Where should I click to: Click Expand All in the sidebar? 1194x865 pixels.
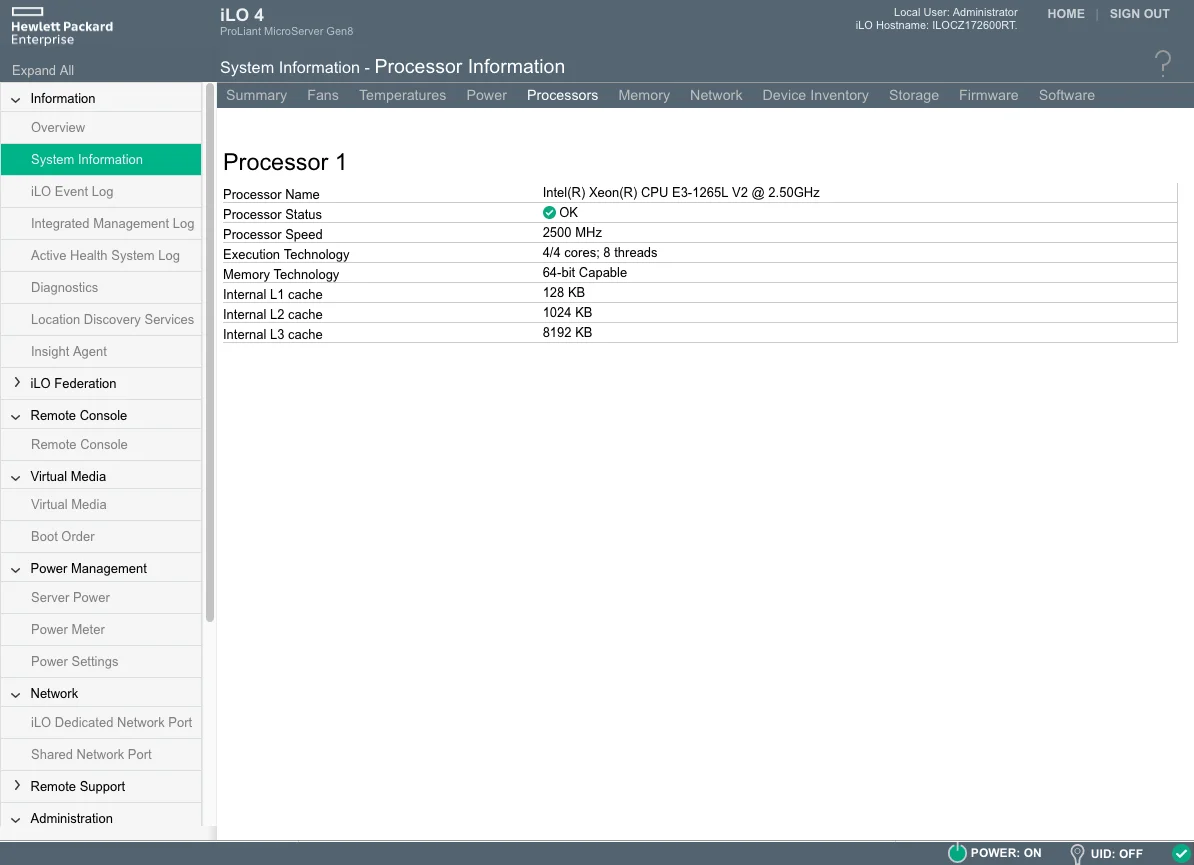tap(43, 70)
